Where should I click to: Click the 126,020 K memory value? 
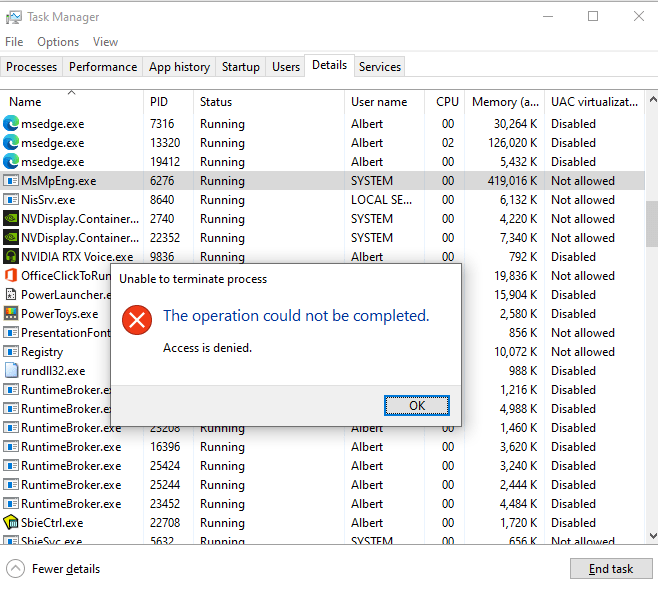point(512,143)
